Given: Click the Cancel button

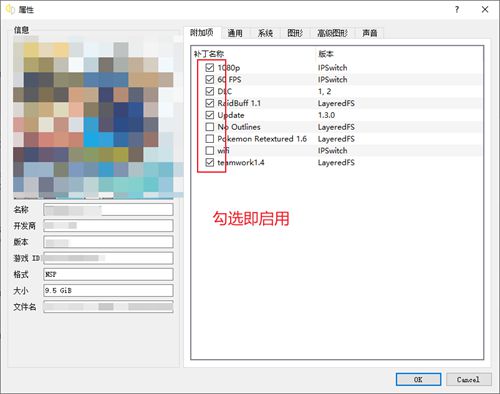Looking at the screenshot, I should pos(468,379).
